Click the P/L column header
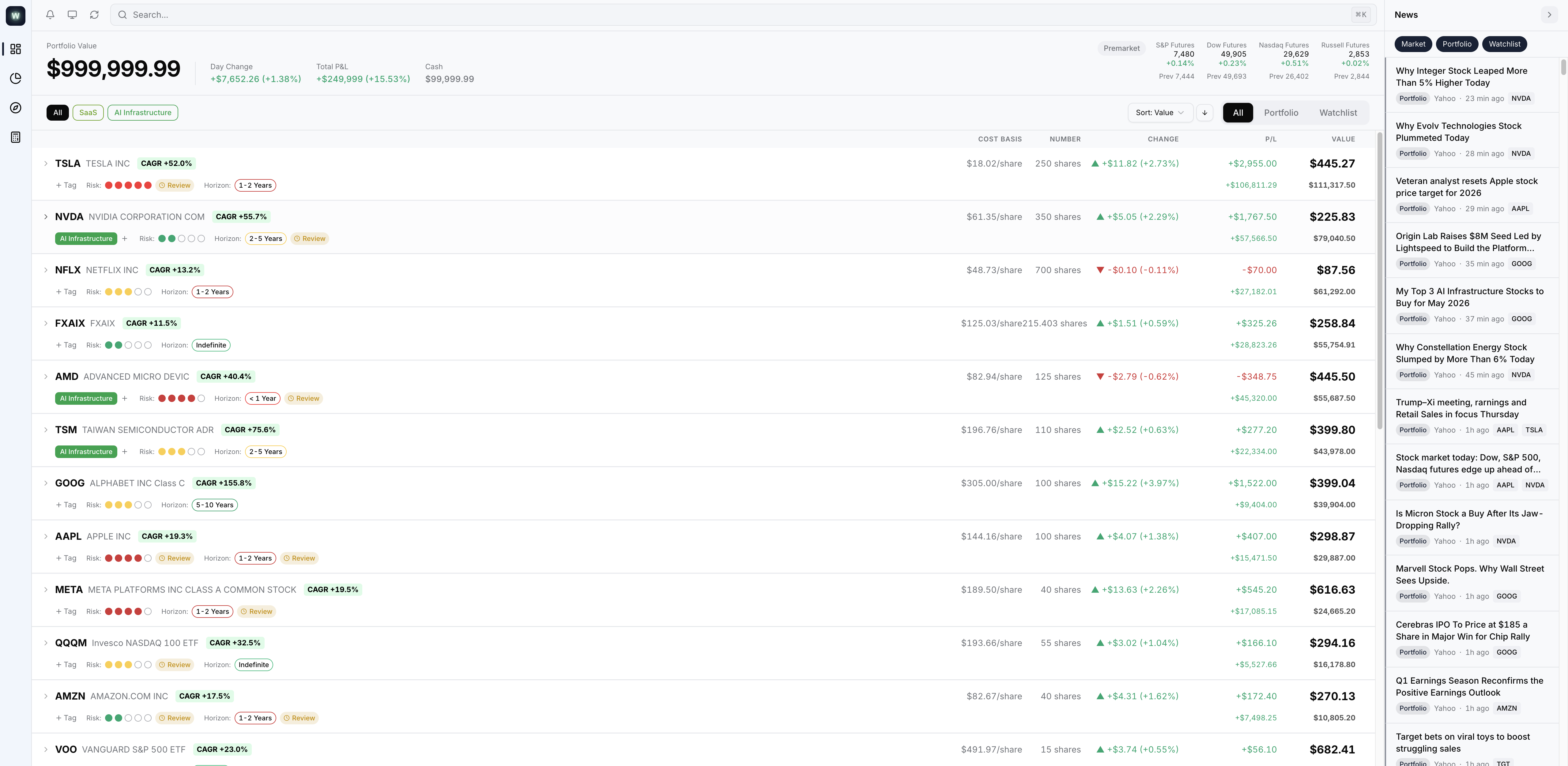The height and width of the screenshot is (766, 1568). 1271,139
